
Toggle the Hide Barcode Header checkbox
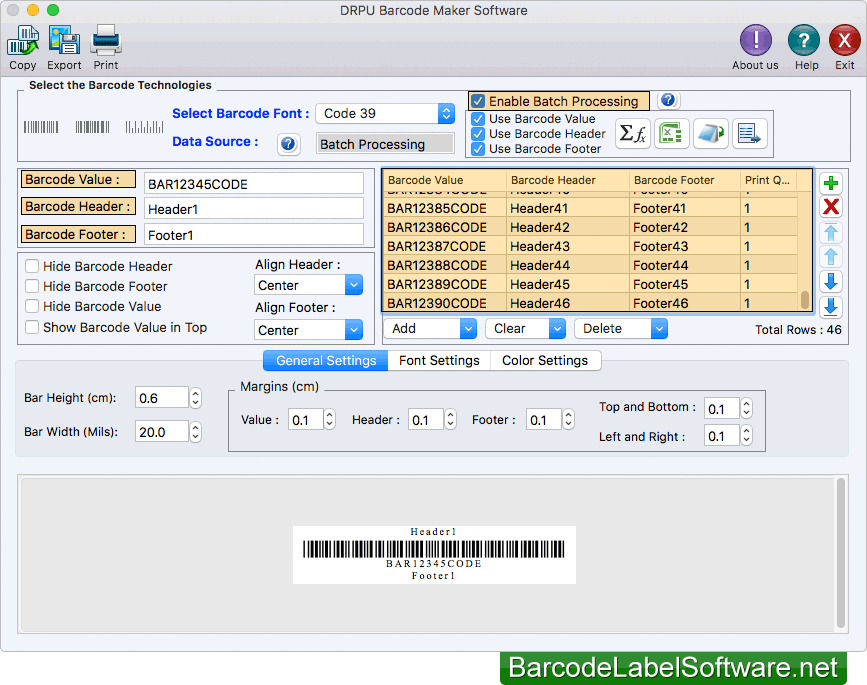coord(33,267)
